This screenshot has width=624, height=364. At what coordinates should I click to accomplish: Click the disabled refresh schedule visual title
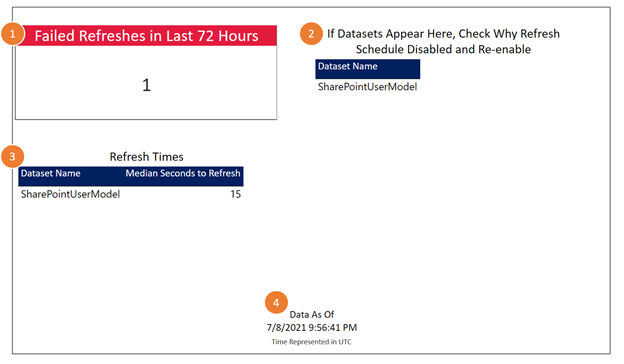click(x=443, y=41)
